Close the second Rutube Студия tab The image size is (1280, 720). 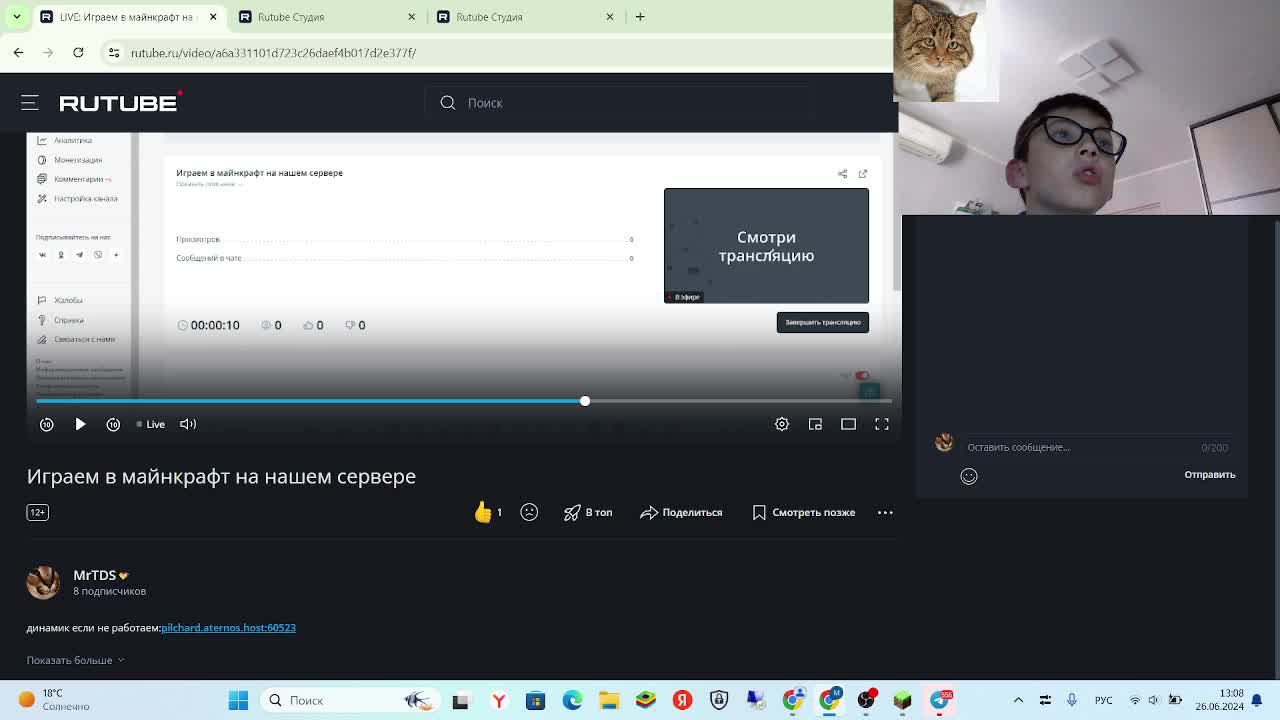pyautogui.click(x=411, y=17)
